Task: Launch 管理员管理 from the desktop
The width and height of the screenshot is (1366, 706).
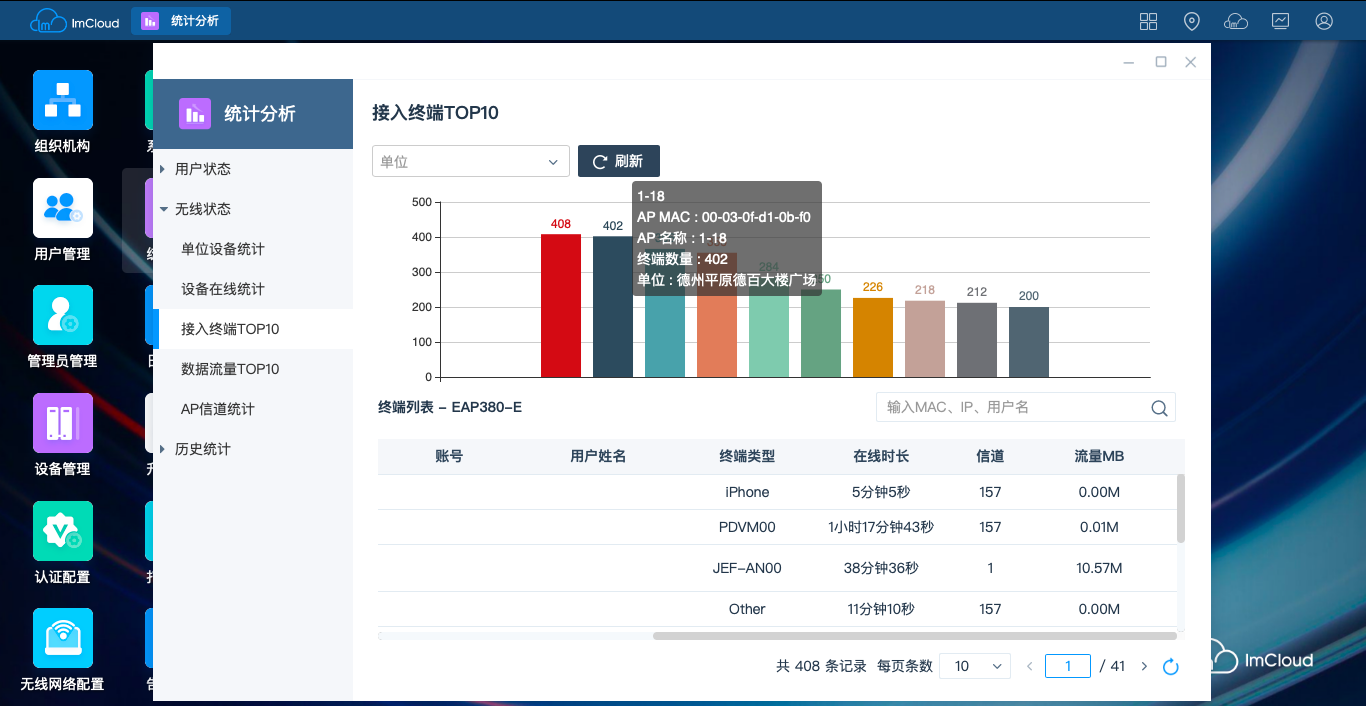Action: point(63,316)
